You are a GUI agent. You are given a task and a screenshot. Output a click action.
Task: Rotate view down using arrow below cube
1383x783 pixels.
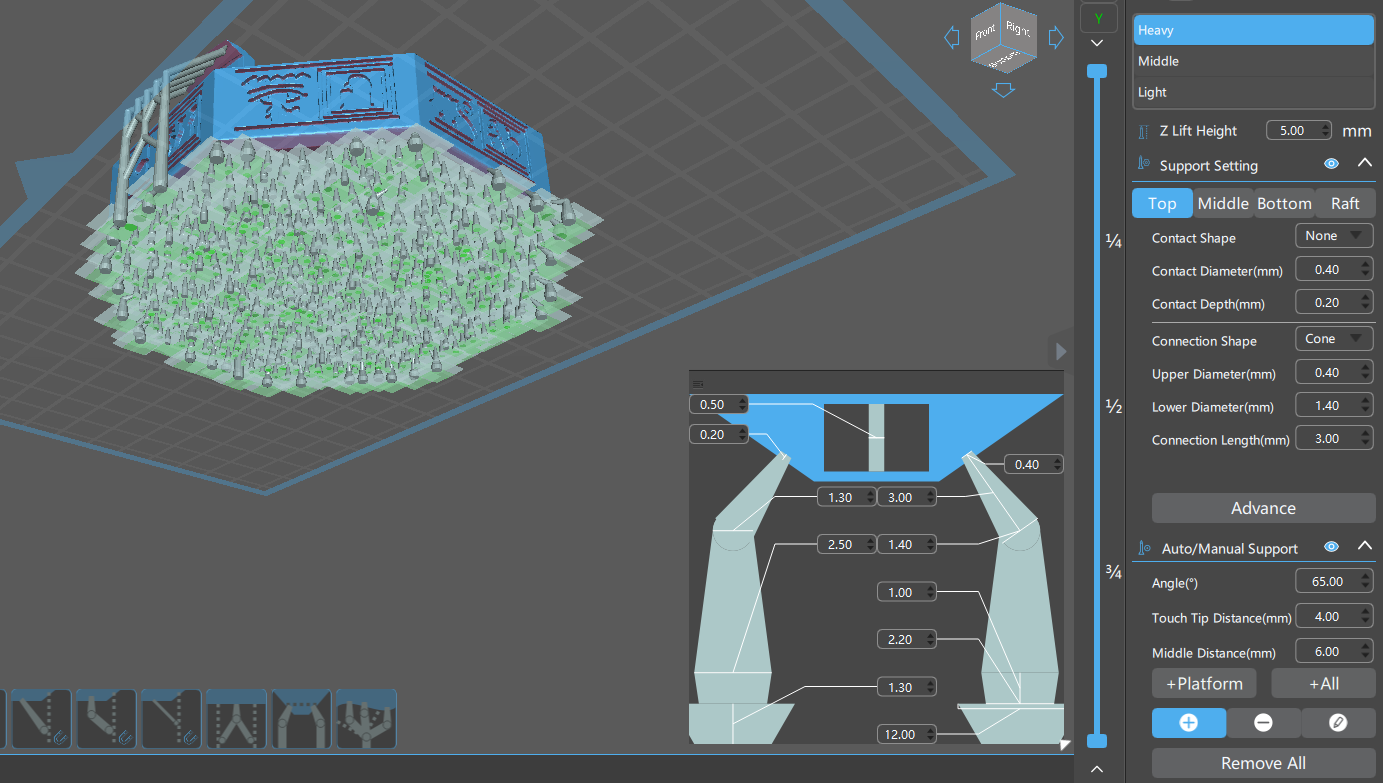click(x=1004, y=91)
